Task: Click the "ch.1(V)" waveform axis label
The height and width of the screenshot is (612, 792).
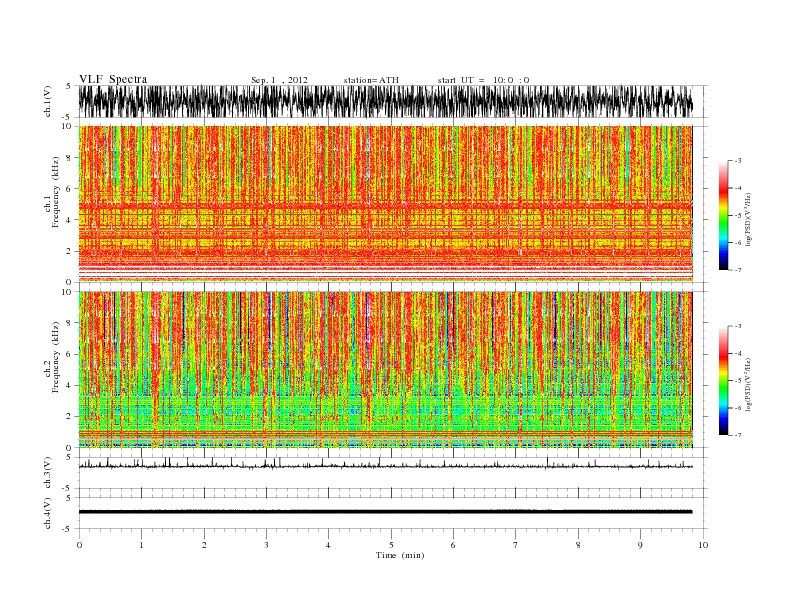Action: 48,101
